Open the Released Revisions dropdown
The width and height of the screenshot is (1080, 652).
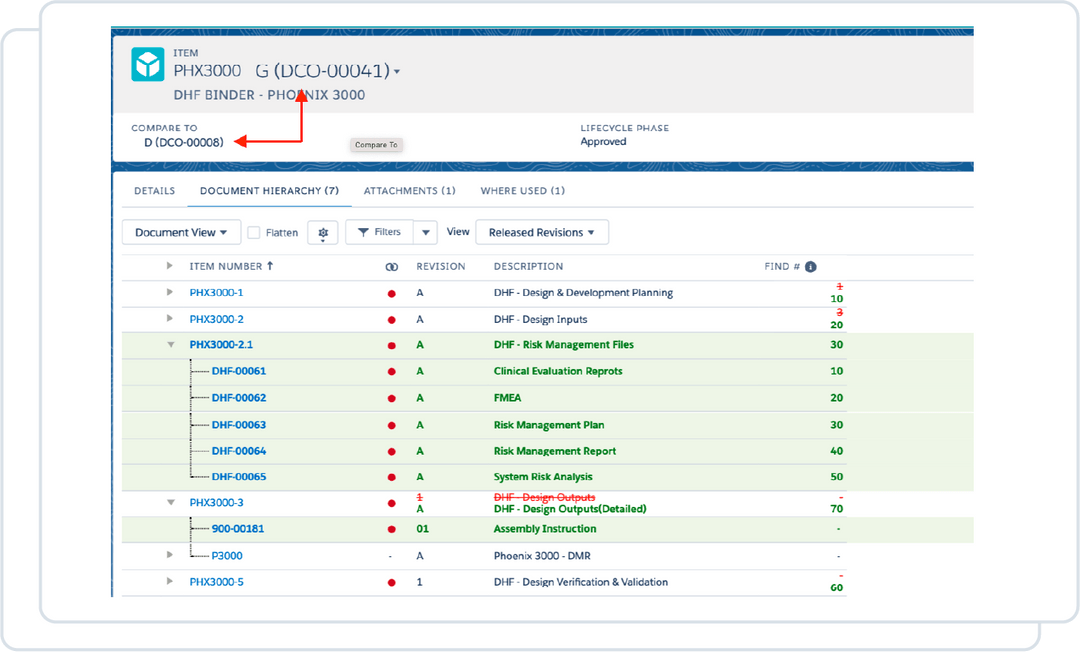click(542, 232)
